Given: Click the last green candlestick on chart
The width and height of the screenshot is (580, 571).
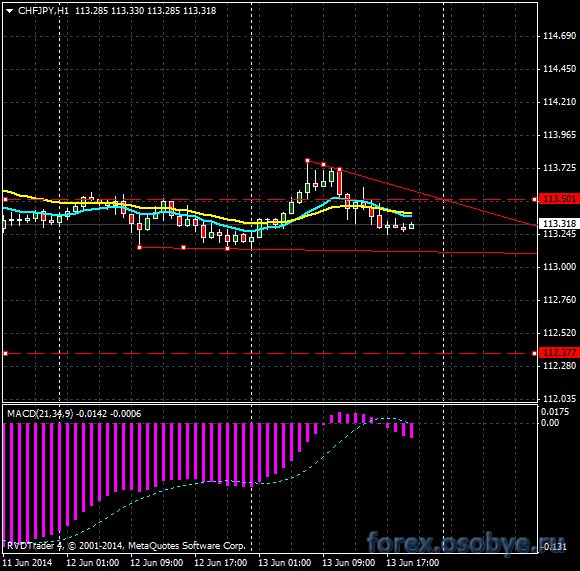Looking at the screenshot, I should [x=411, y=226].
